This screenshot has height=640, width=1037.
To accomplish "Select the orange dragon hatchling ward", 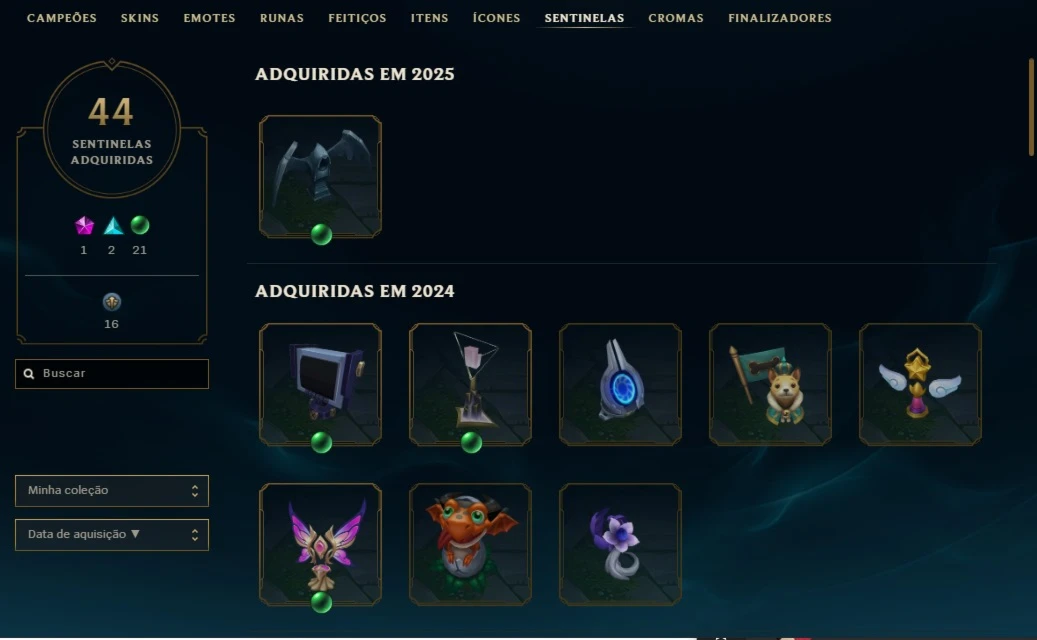I will [470, 544].
